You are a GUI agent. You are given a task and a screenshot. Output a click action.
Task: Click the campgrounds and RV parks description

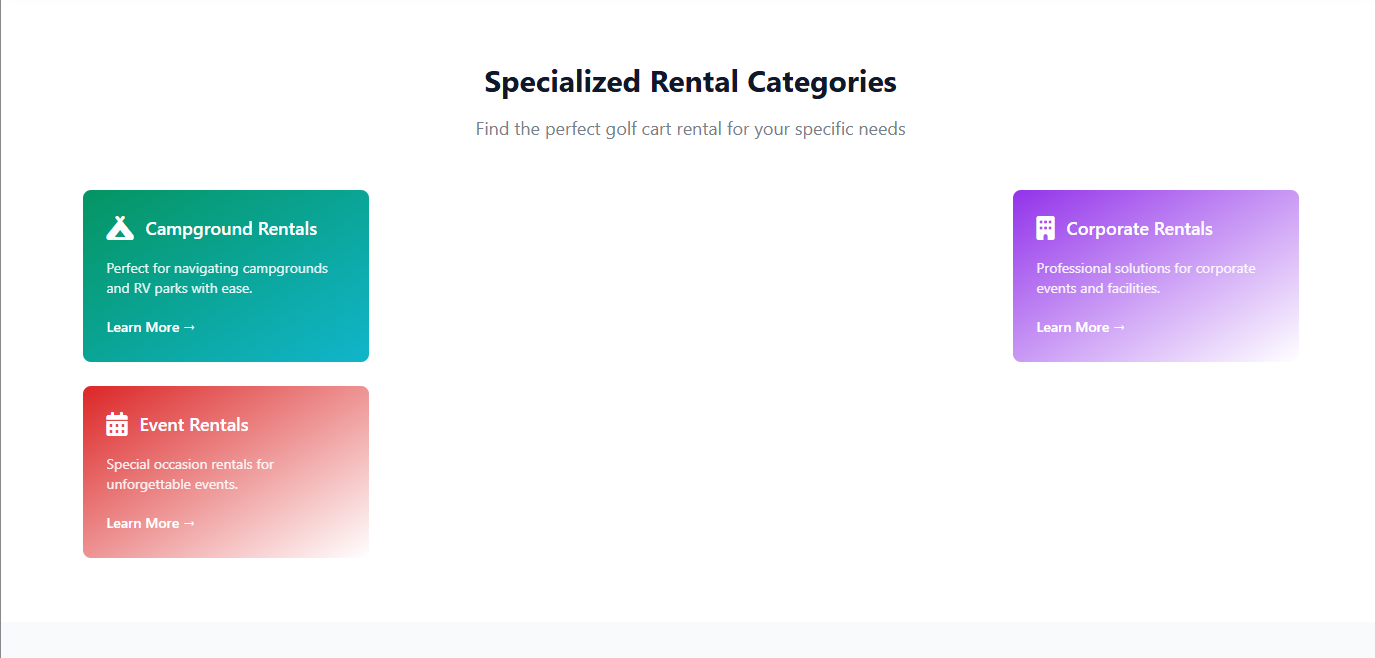pyautogui.click(x=217, y=278)
